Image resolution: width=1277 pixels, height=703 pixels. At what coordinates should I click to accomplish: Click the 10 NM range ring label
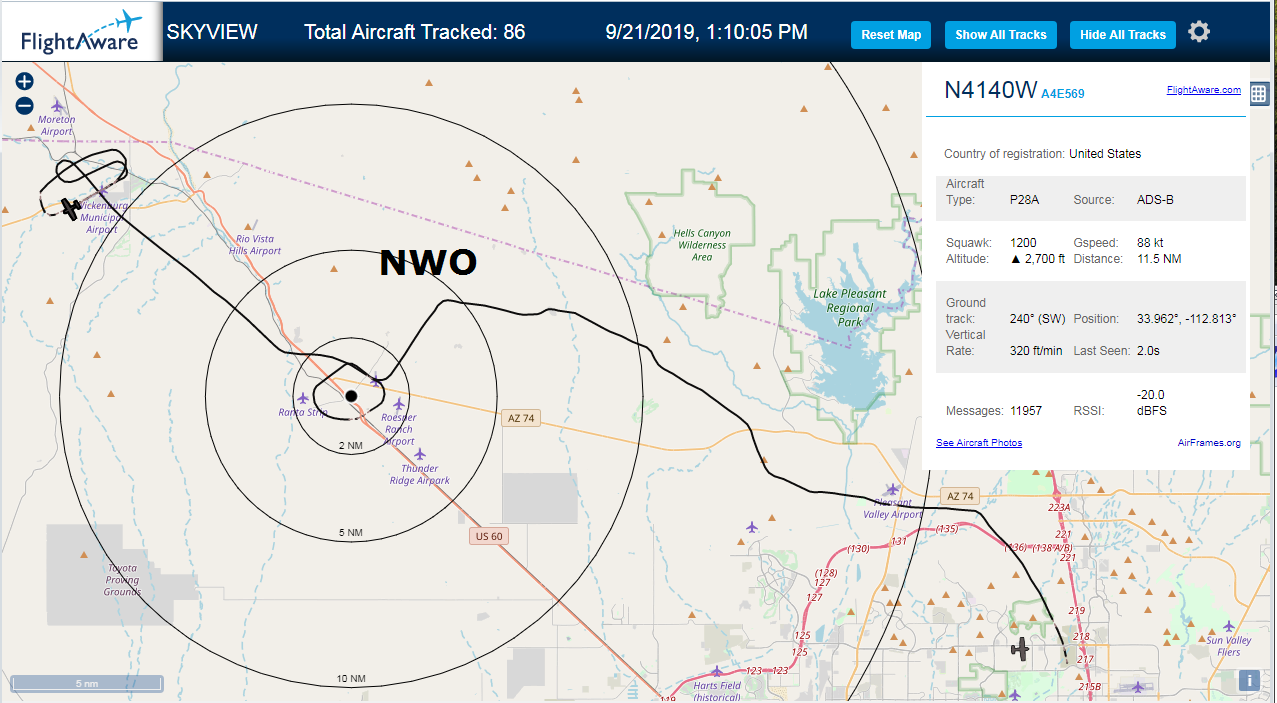point(350,679)
